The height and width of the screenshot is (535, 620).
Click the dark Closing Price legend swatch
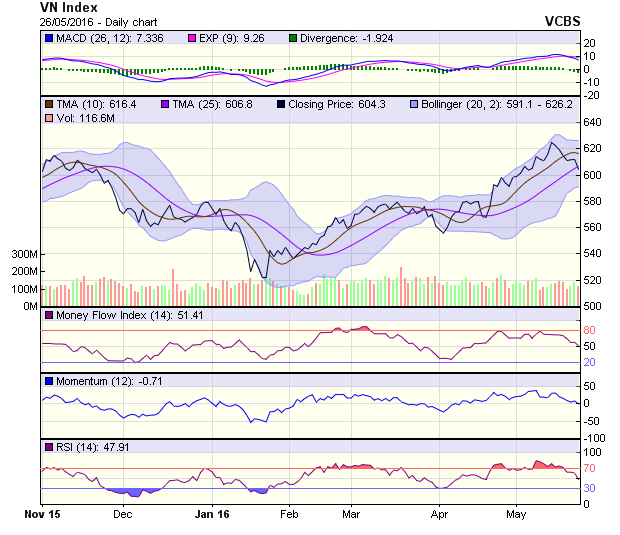pyautogui.click(x=281, y=104)
